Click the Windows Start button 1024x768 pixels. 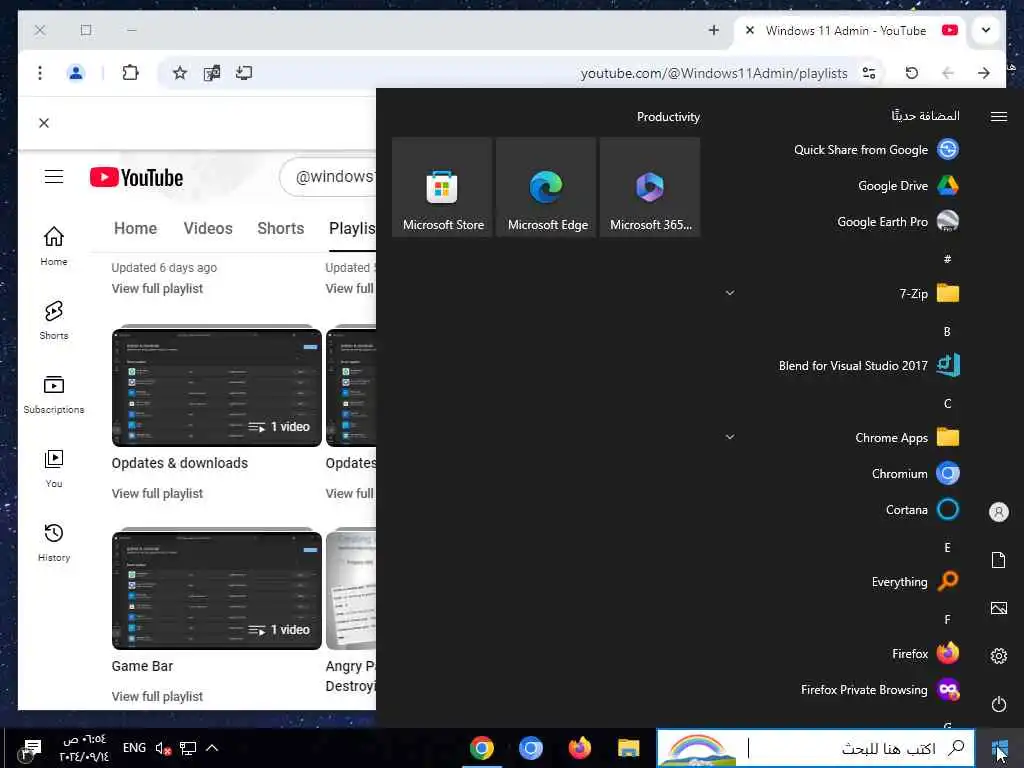click(x=999, y=748)
